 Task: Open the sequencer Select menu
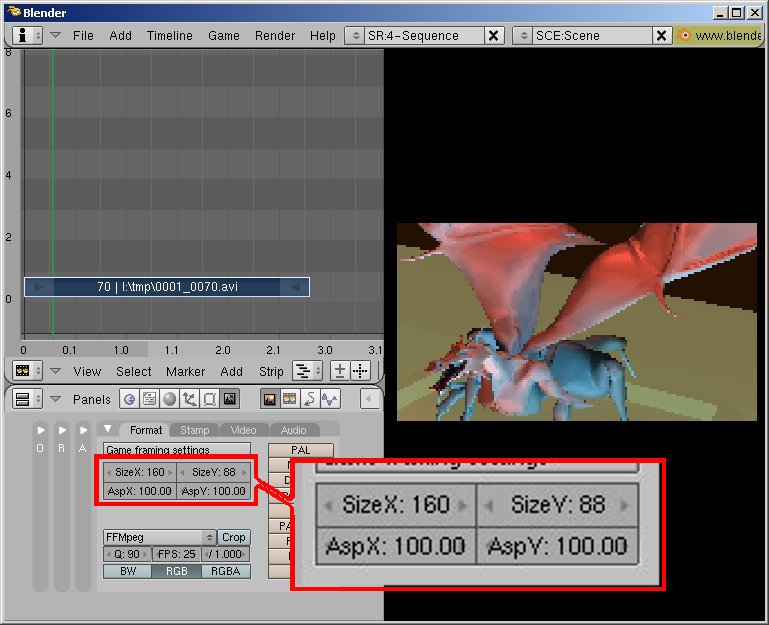[x=133, y=371]
